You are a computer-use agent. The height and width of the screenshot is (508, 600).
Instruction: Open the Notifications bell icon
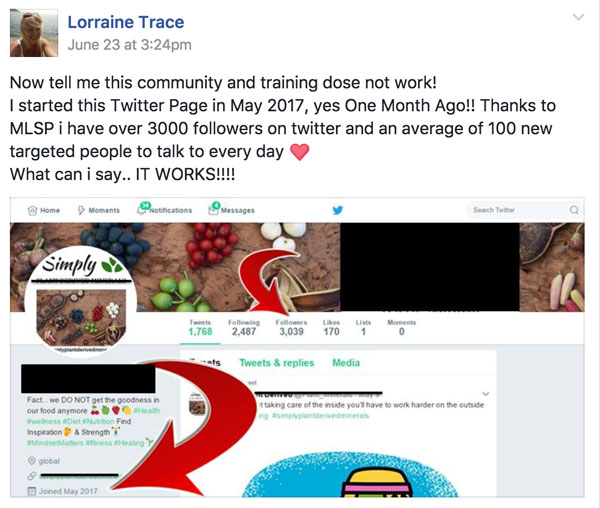coord(142,209)
